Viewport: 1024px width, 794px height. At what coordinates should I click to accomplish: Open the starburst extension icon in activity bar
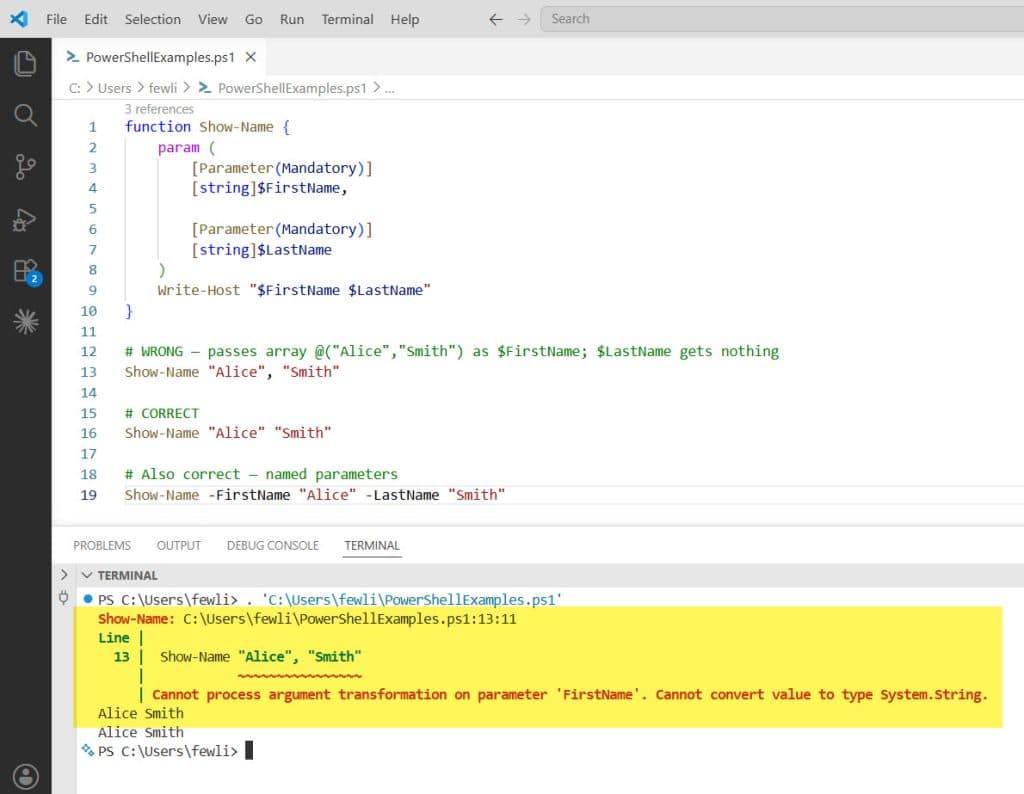[25, 321]
